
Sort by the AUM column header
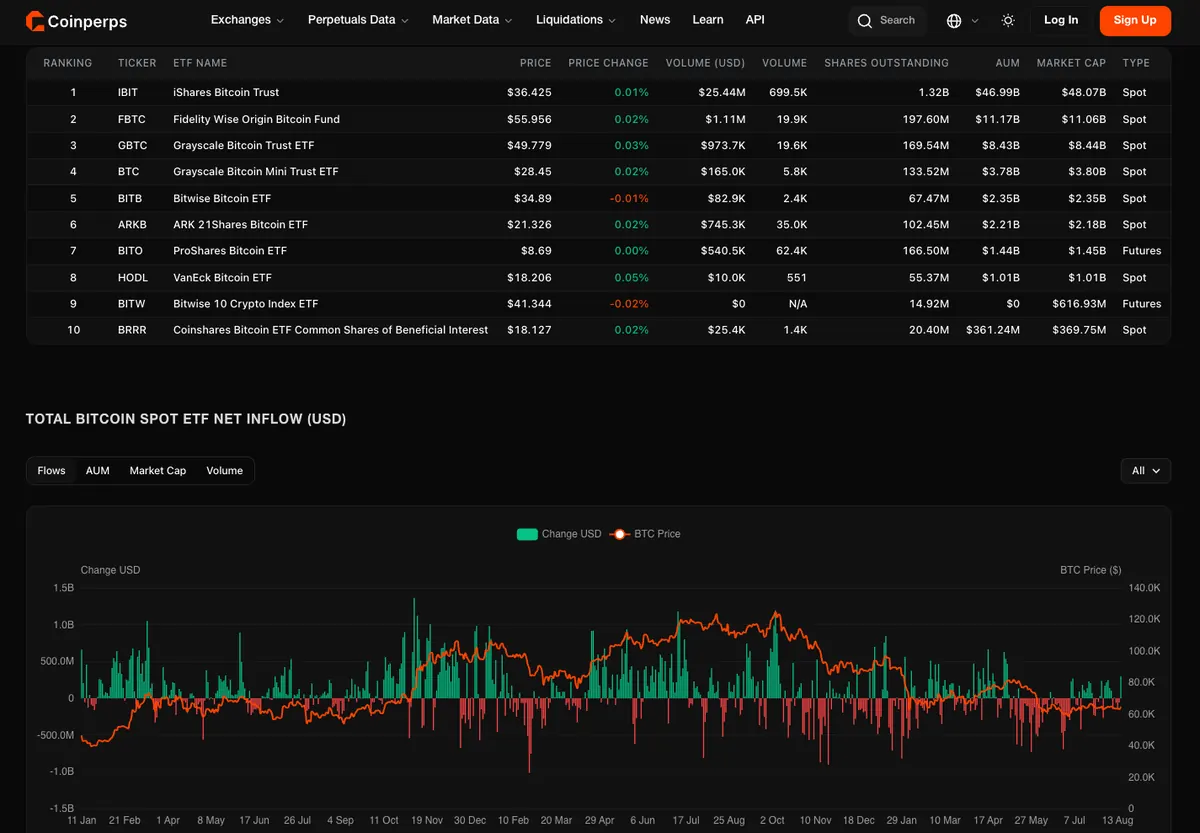click(x=1008, y=63)
